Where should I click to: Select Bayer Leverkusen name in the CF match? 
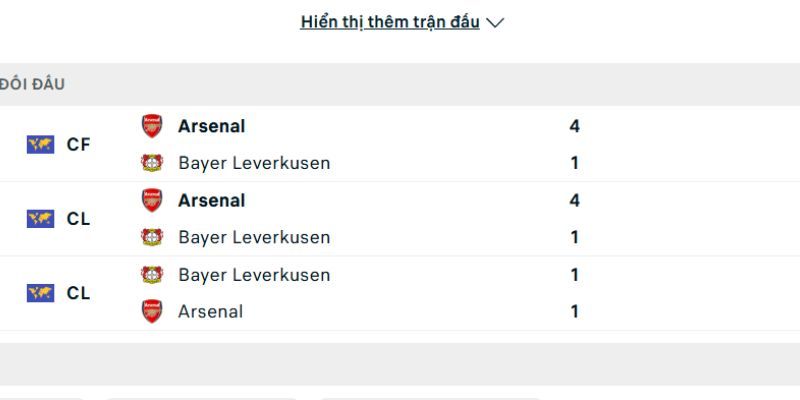pos(254,163)
